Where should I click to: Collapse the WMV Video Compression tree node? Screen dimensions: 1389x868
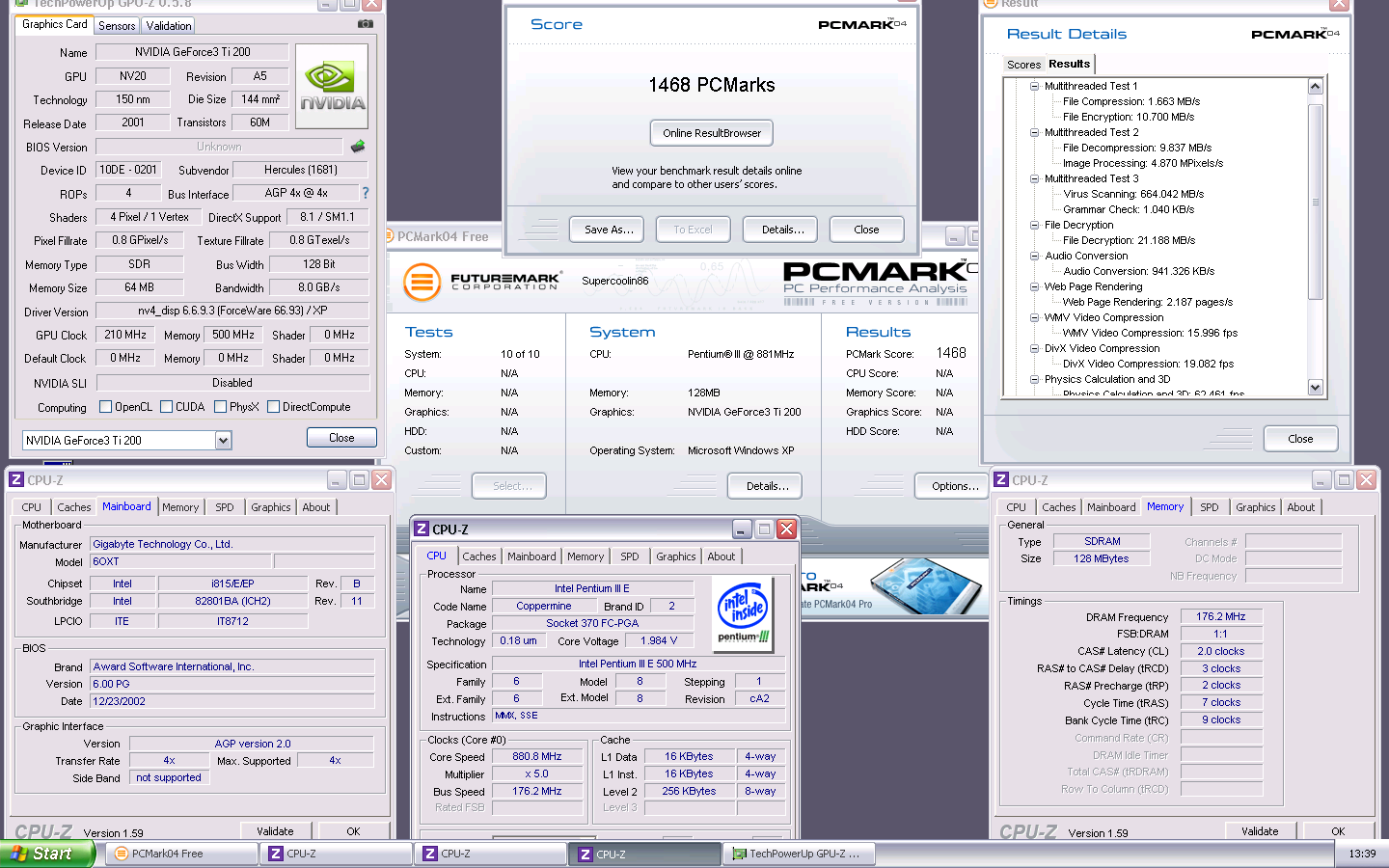1034,317
